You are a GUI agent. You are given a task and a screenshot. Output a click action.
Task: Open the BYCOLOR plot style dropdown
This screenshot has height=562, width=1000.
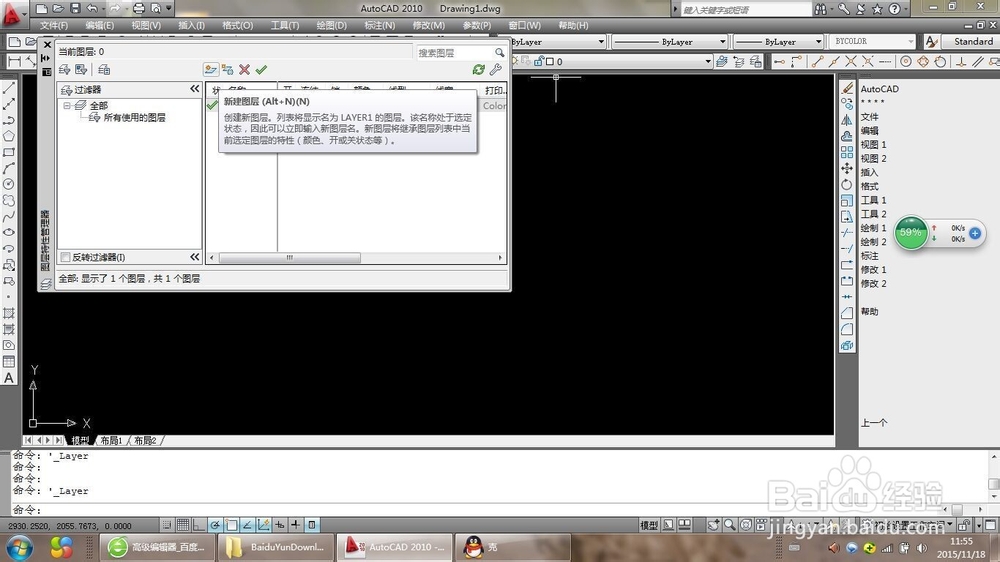[872, 41]
